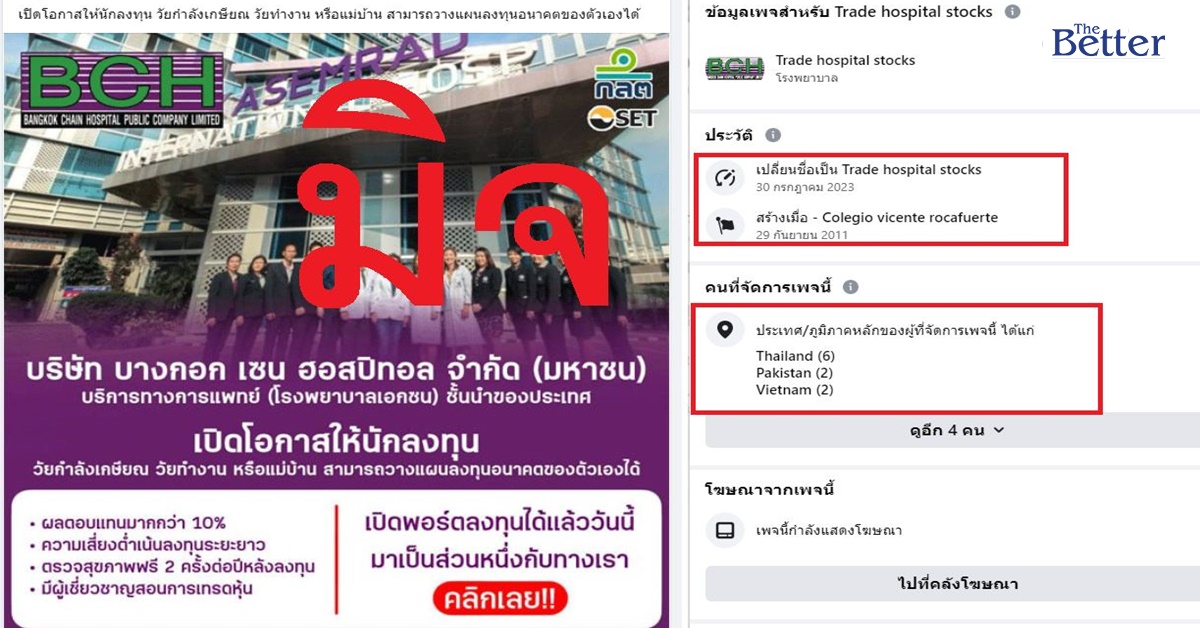Click info icon next to คนที่จัดการเพจนี้

click(851, 287)
